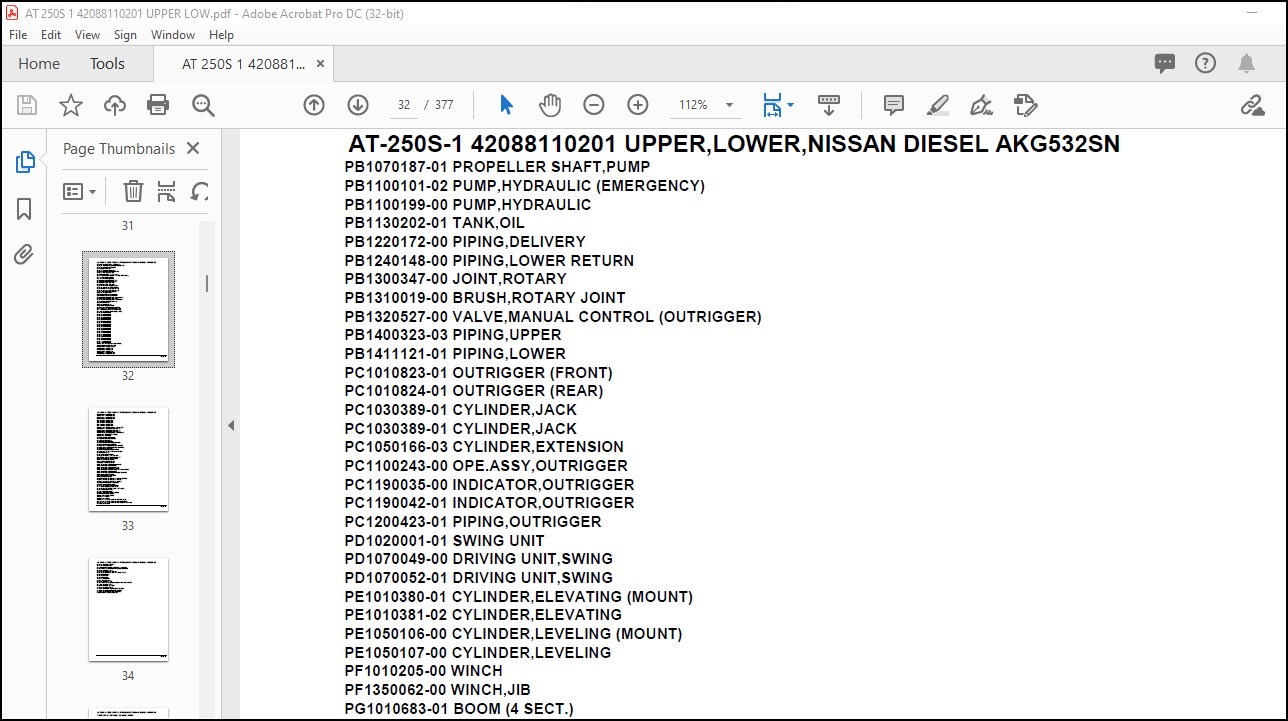1288x721 pixels.
Task: Open the Help question mark icon
Action: (1206, 64)
